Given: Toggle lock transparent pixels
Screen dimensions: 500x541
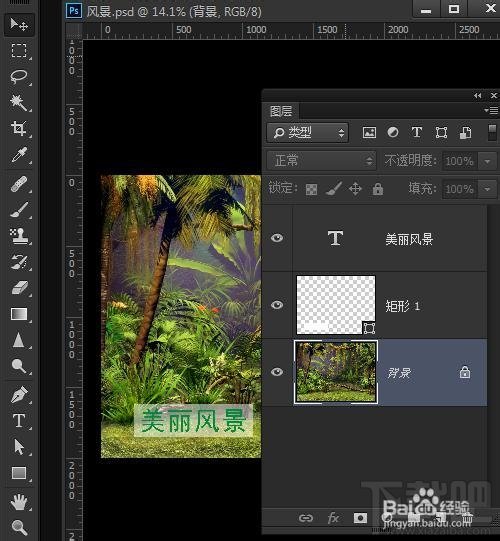Looking at the screenshot, I should [x=311, y=189].
